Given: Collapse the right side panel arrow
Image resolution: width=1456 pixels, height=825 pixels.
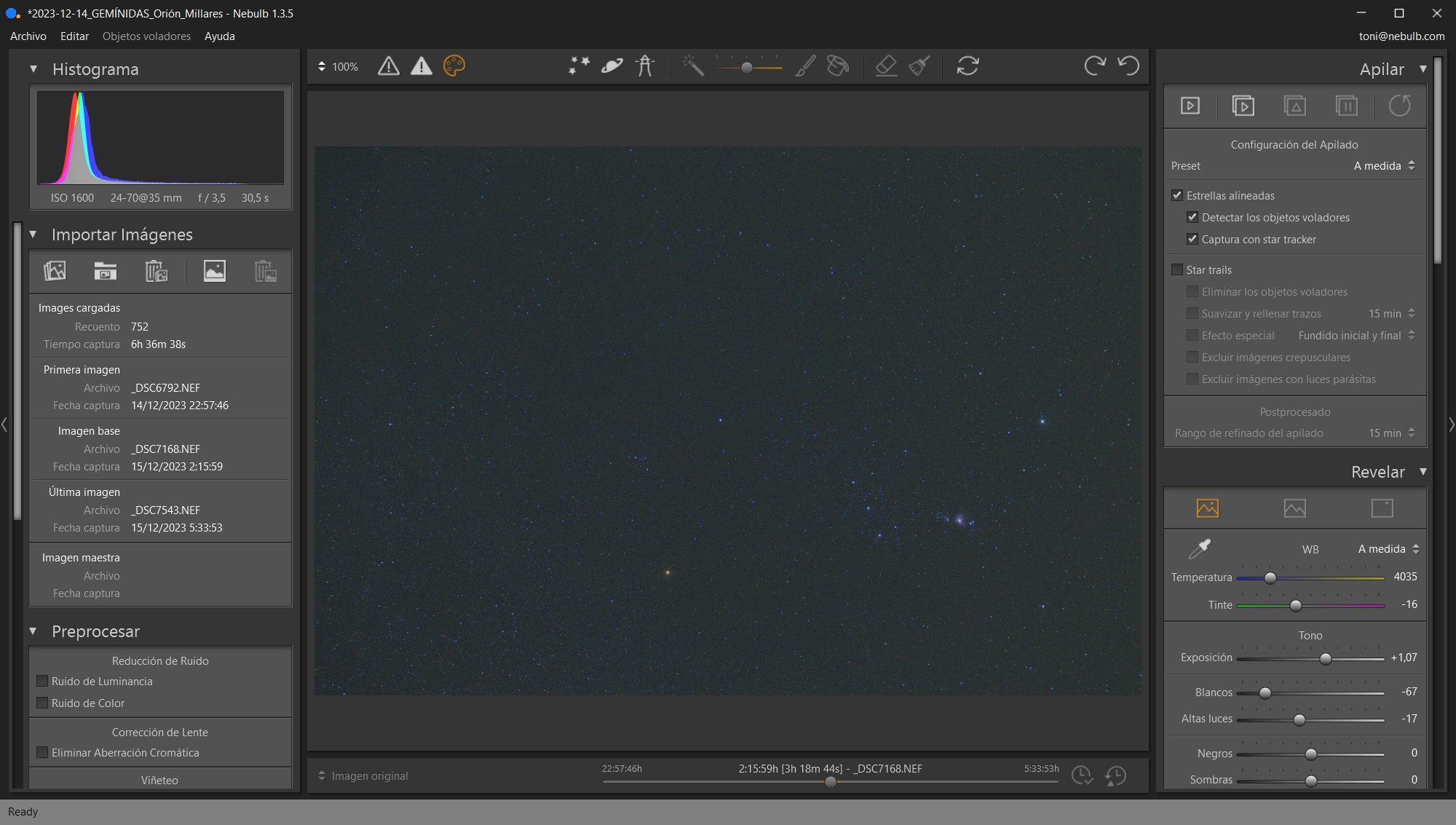Looking at the screenshot, I should 1452,424.
